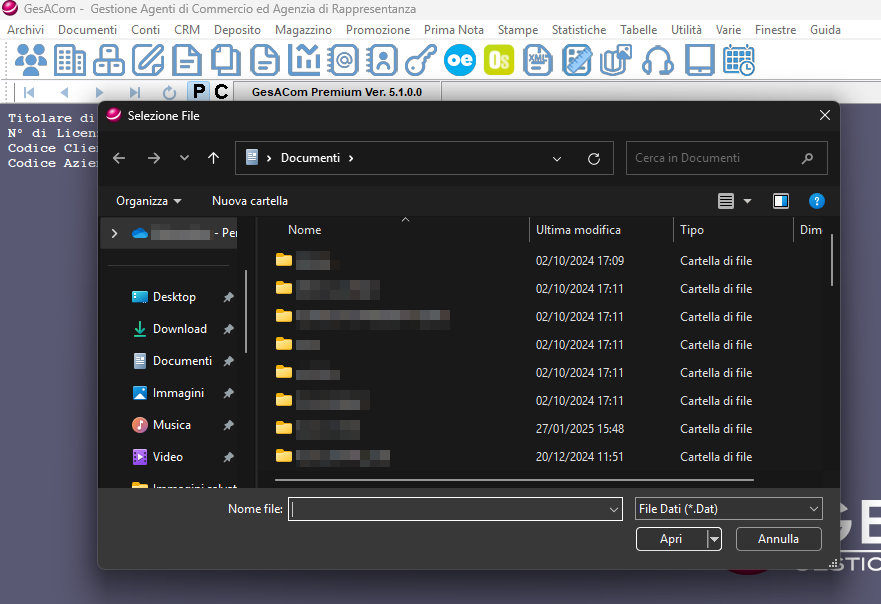The width and height of the screenshot is (881, 604).
Task: Open Desktop in the sidebar
Action: click(174, 297)
